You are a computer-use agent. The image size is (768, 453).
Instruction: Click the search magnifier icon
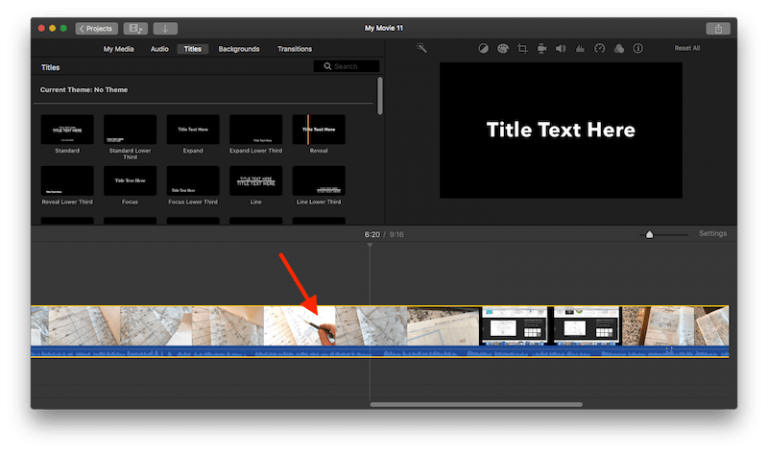click(327, 66)
